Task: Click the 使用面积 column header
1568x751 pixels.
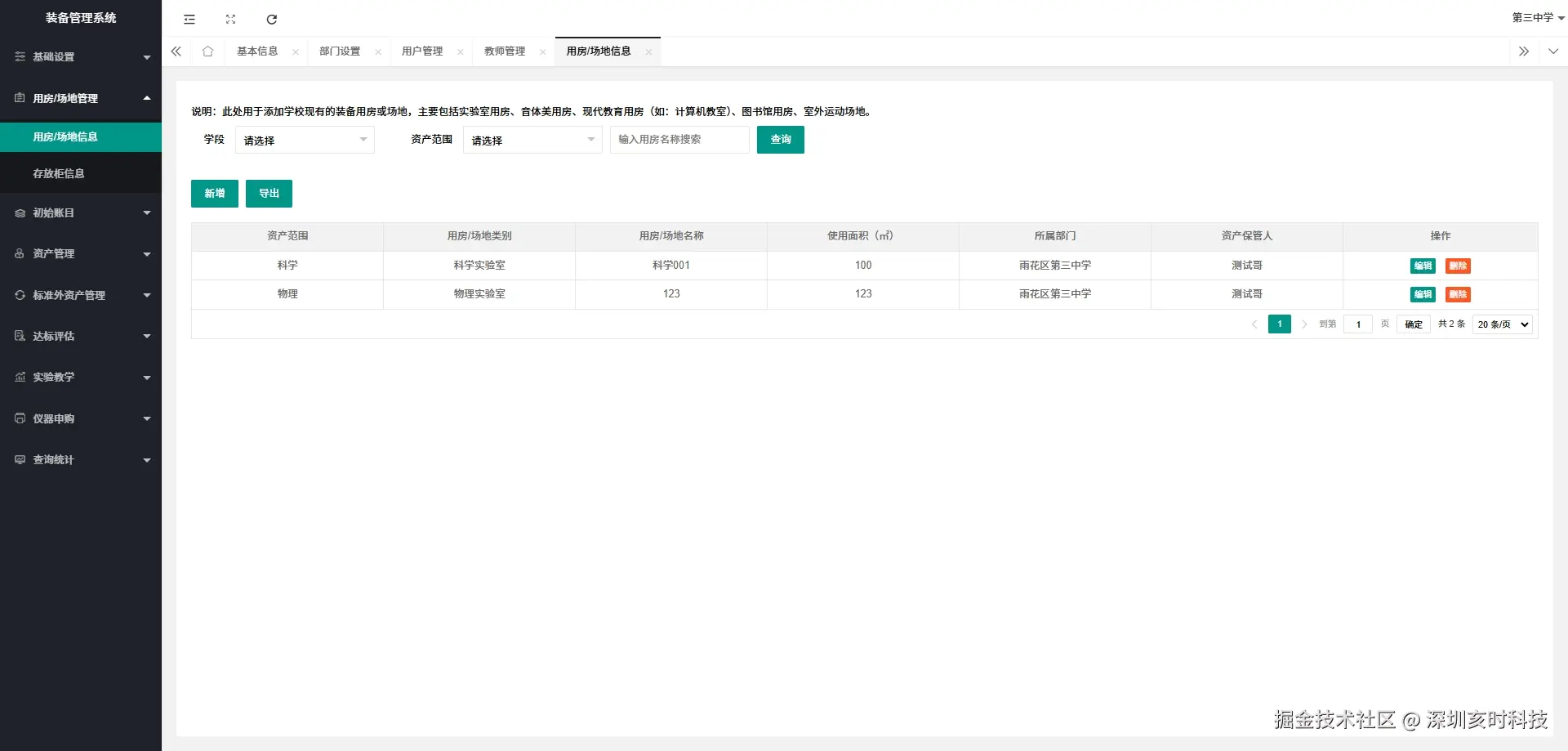Action: pyautogui.click(x=863, y=236)
